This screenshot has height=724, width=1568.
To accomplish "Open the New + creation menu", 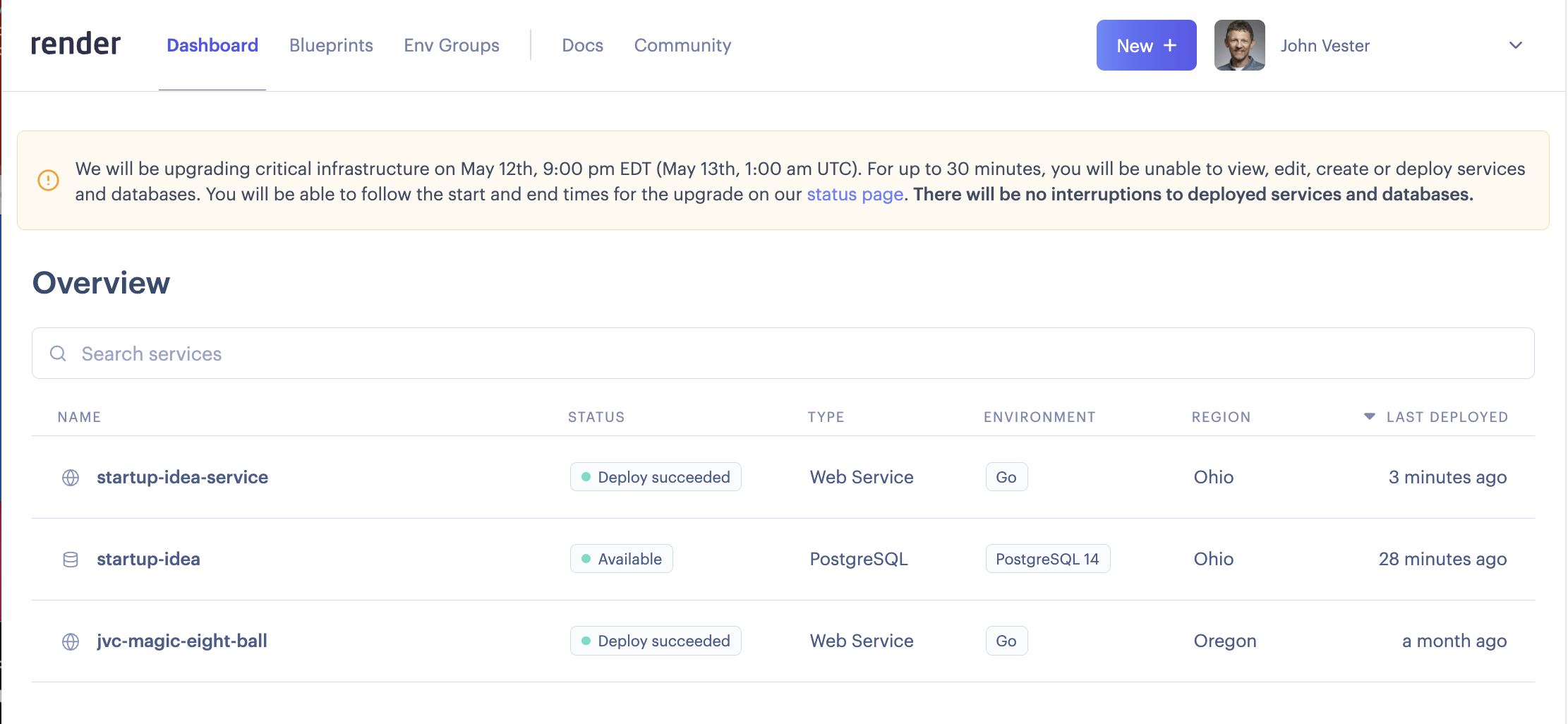I will point(1146,45).
